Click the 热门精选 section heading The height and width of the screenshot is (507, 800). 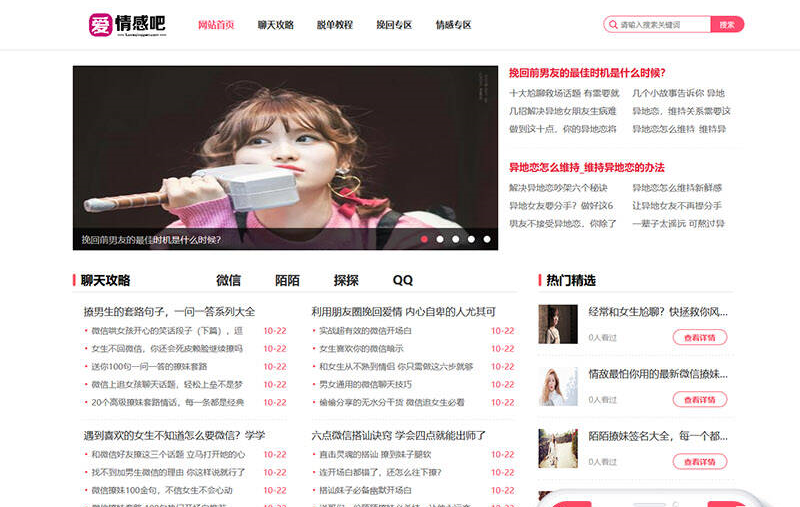coord(571,280)
